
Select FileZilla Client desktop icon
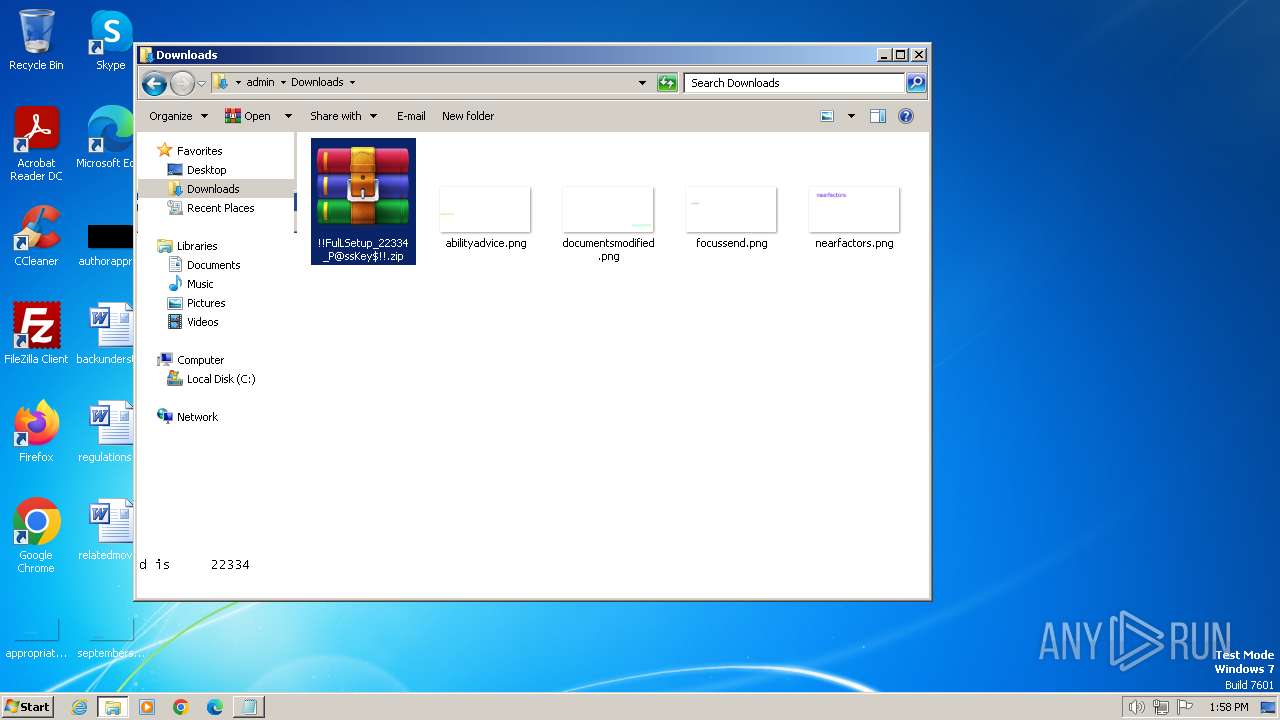click(x=36, y=334)
